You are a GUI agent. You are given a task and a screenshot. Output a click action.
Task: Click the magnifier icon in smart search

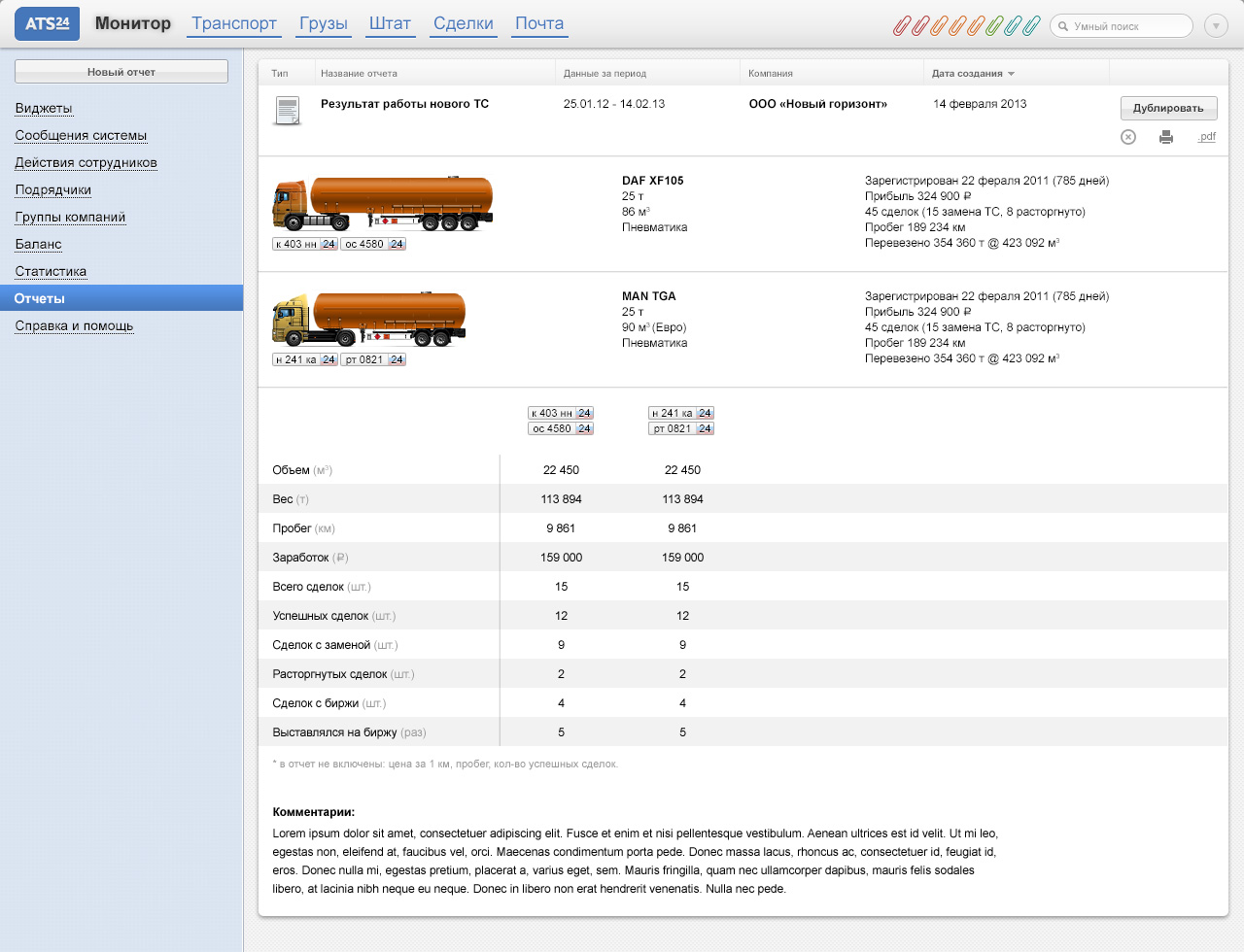pos(1063,26)
